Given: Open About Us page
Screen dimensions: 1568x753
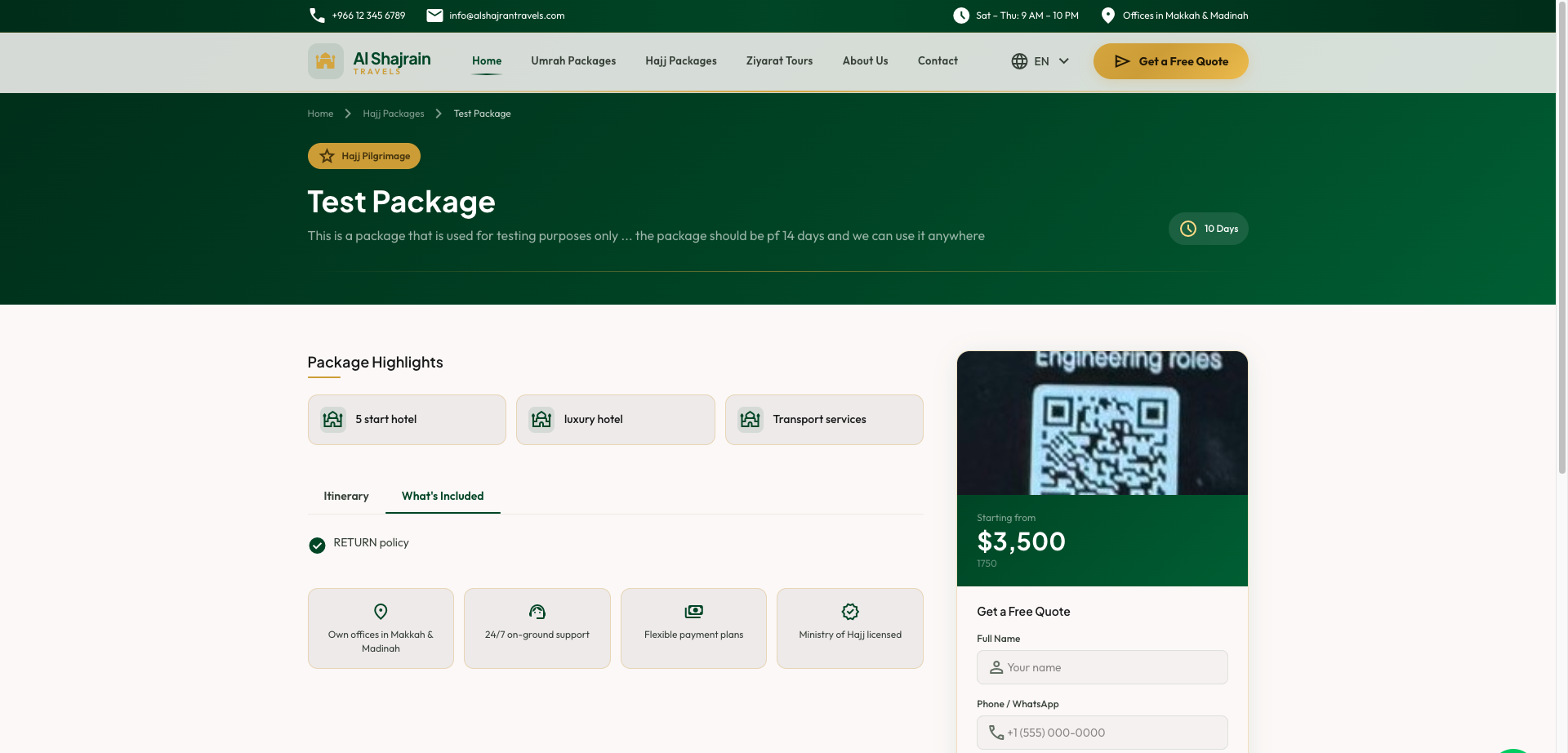Looking at the screenshot, I should (866, 61).
